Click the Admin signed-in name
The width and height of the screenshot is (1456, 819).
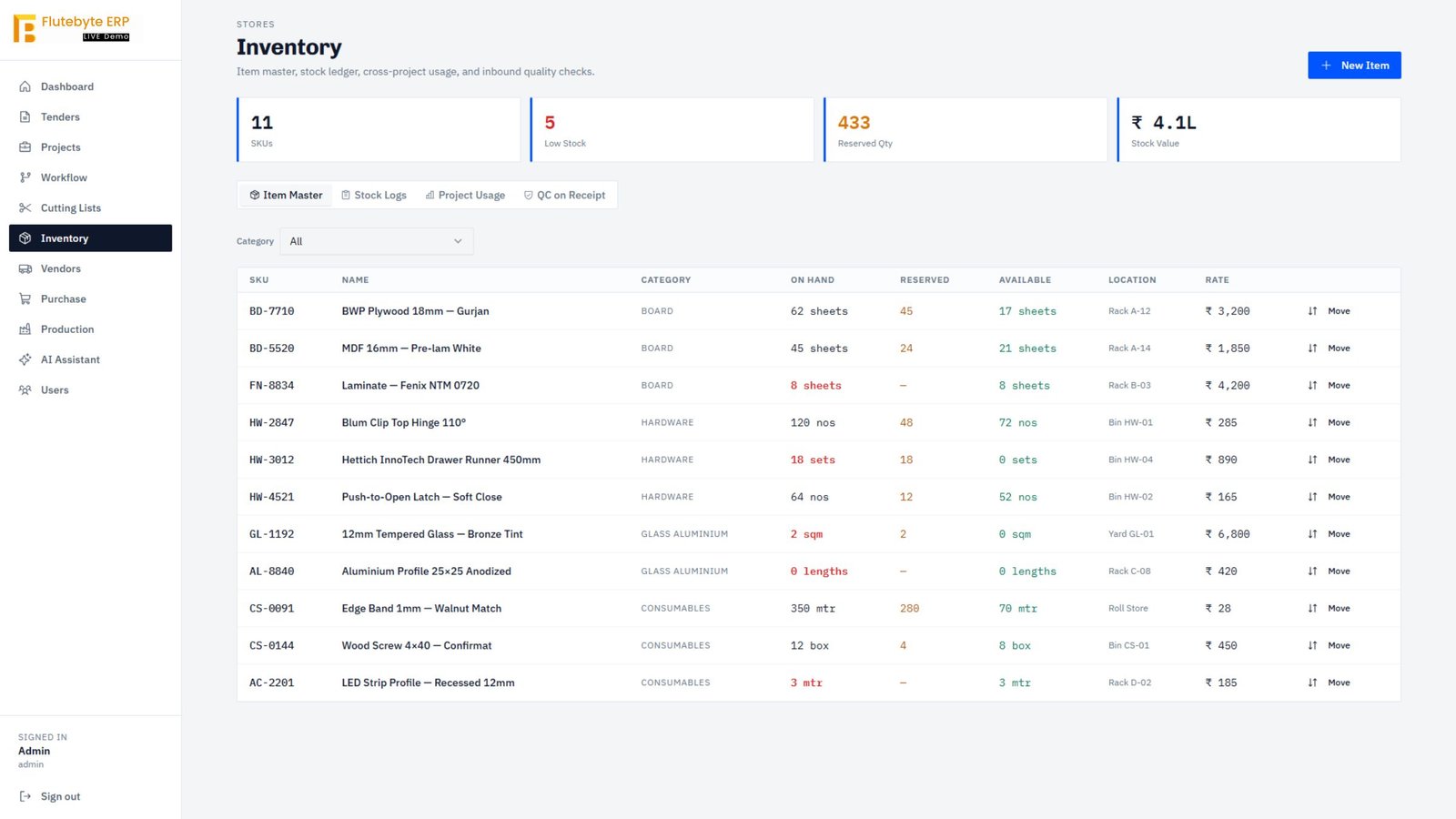(34, 751)
